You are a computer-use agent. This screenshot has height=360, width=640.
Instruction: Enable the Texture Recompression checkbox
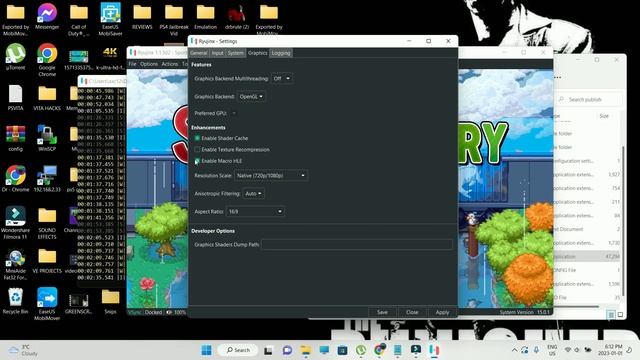[x=198, y=150]
